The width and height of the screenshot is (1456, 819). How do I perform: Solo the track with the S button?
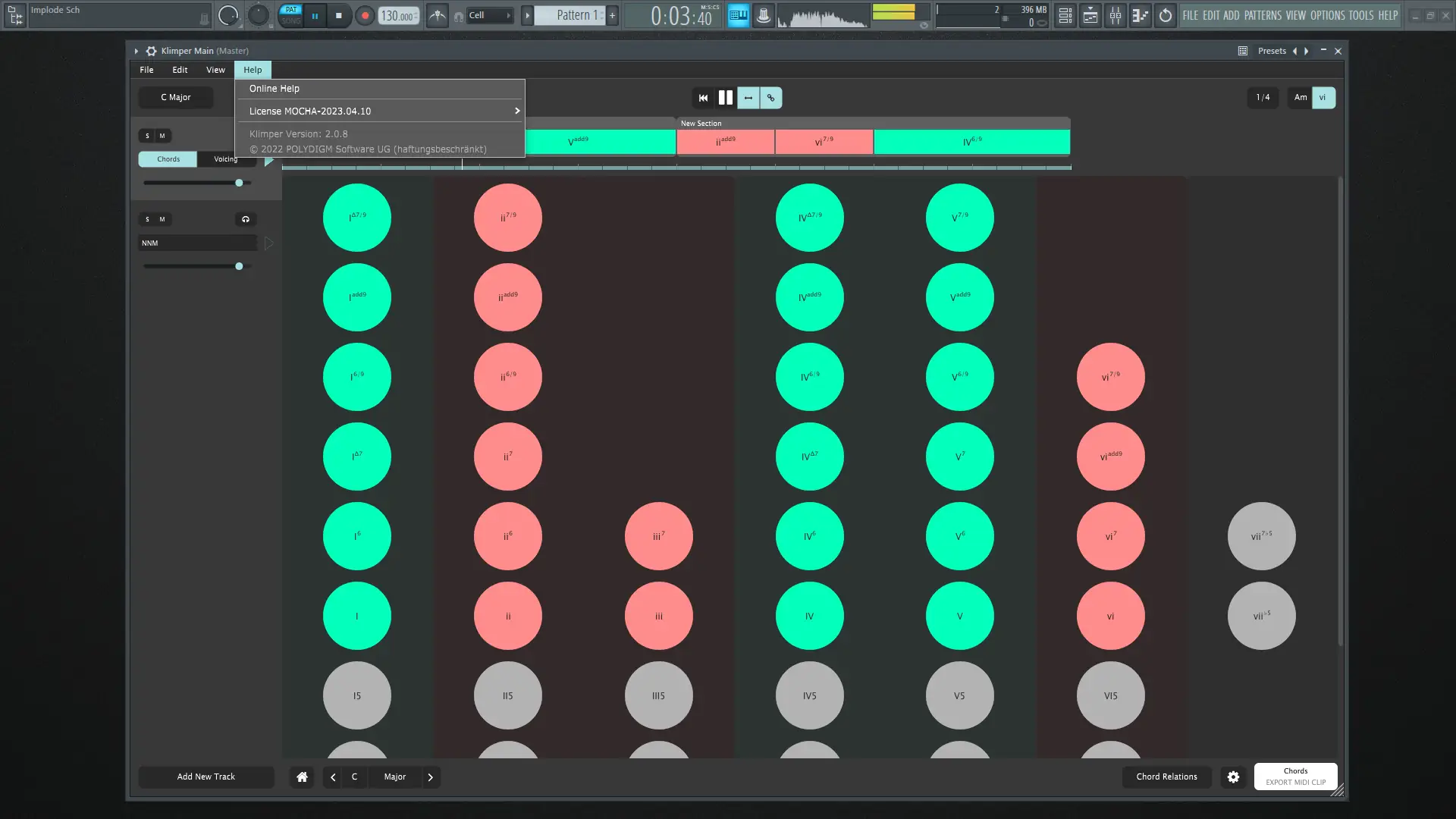coord(146,136)
